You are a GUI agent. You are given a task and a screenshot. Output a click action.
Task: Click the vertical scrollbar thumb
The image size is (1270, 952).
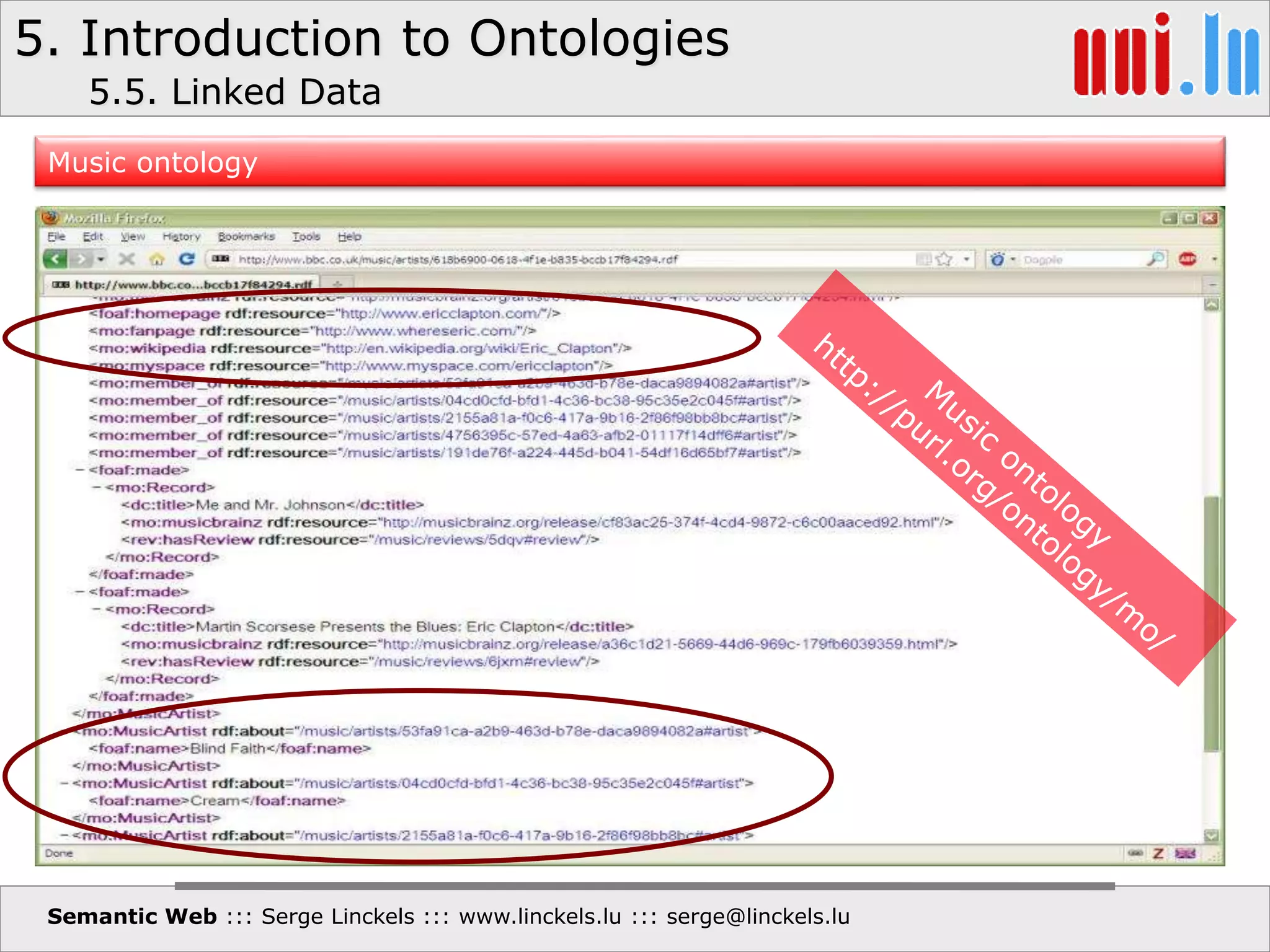tap(1211, 624)
